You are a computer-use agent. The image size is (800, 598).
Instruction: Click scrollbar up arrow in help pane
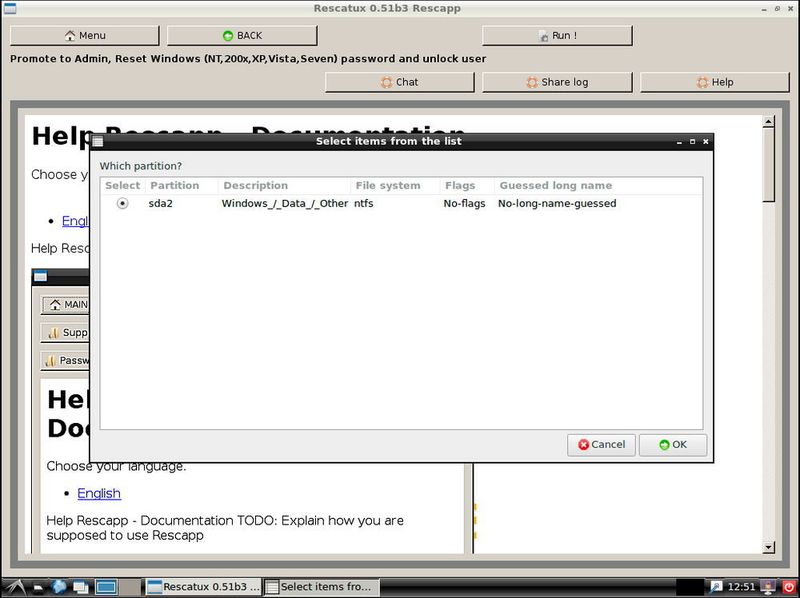click(x=768, y=121)
